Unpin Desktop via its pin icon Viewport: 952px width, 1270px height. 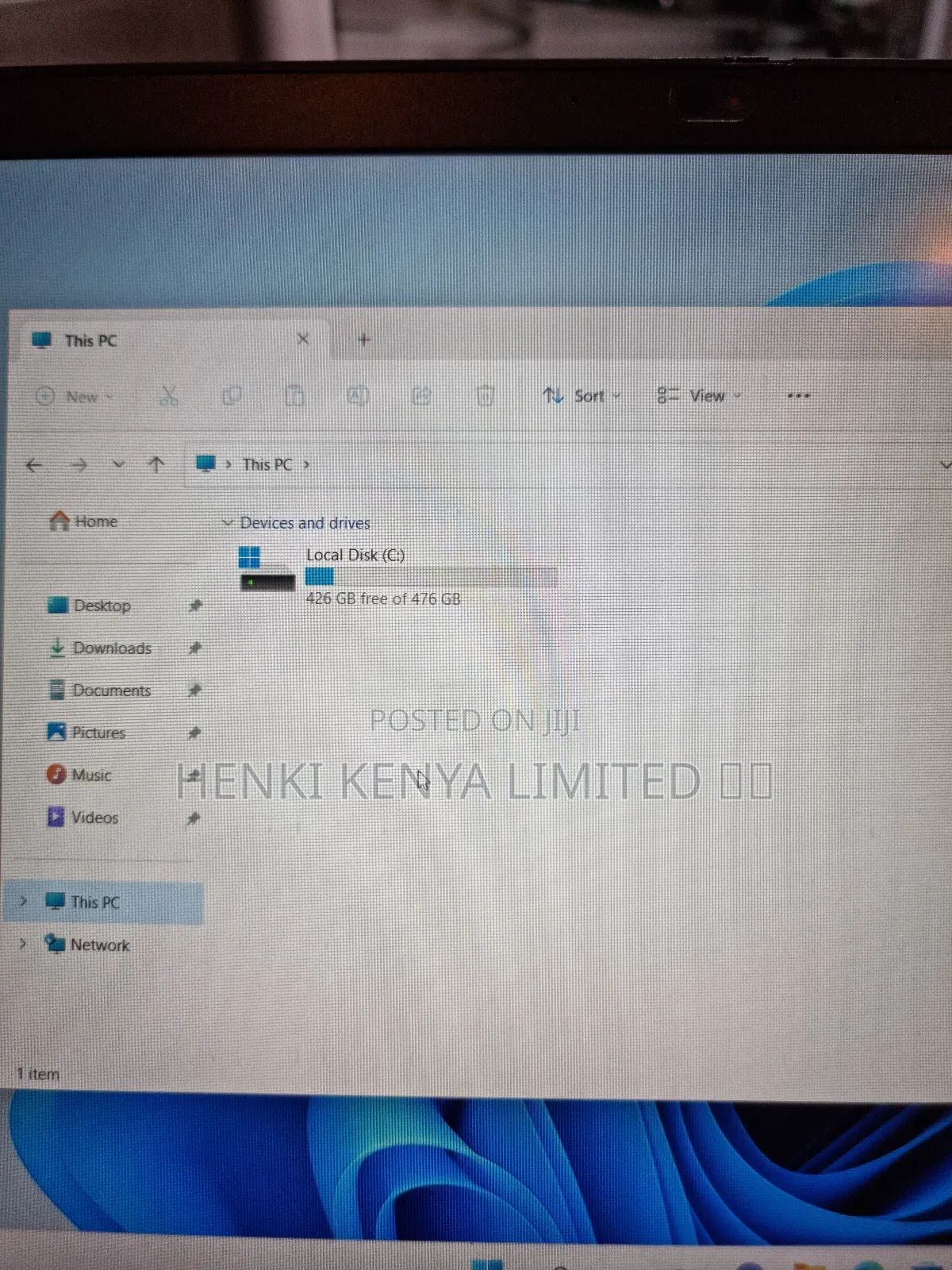point(194,606)
